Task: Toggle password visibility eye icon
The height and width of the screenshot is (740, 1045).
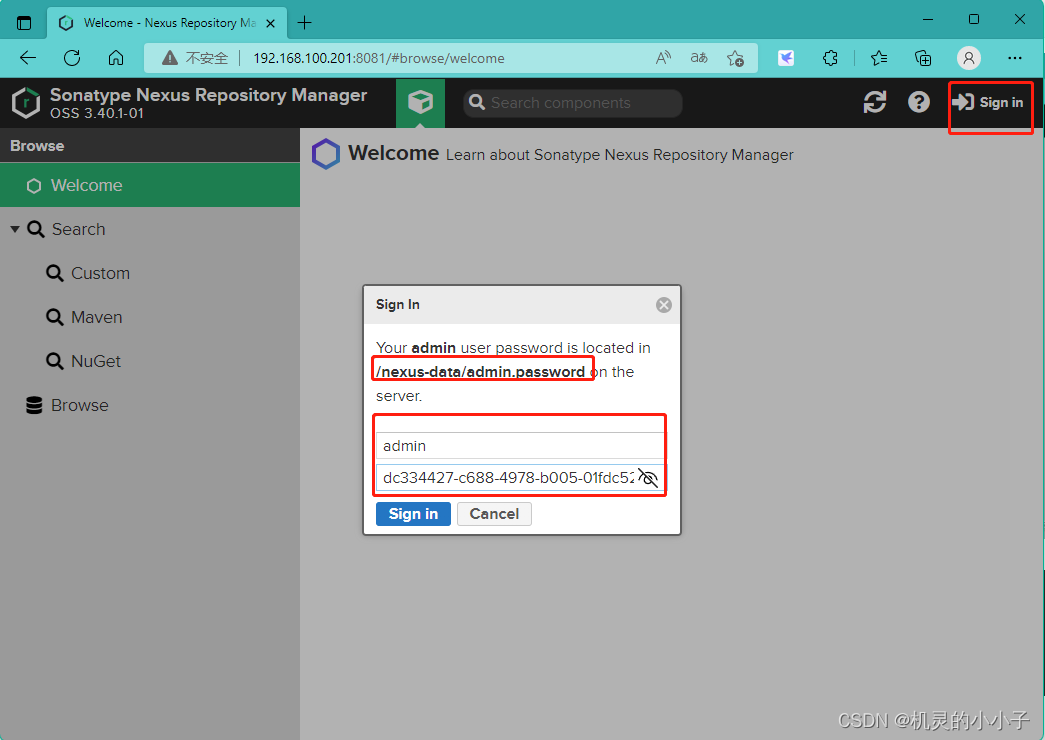Action: (648, 478)
